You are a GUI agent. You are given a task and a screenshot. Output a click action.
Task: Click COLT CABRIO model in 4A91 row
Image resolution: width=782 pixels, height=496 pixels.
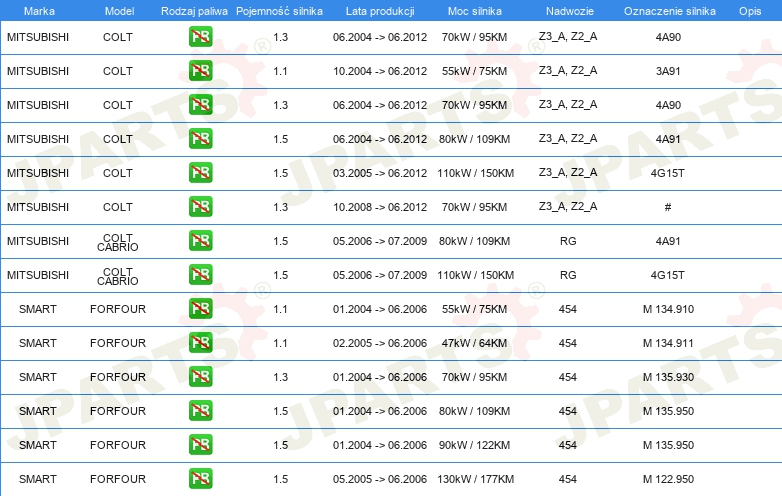click(118, 242)
